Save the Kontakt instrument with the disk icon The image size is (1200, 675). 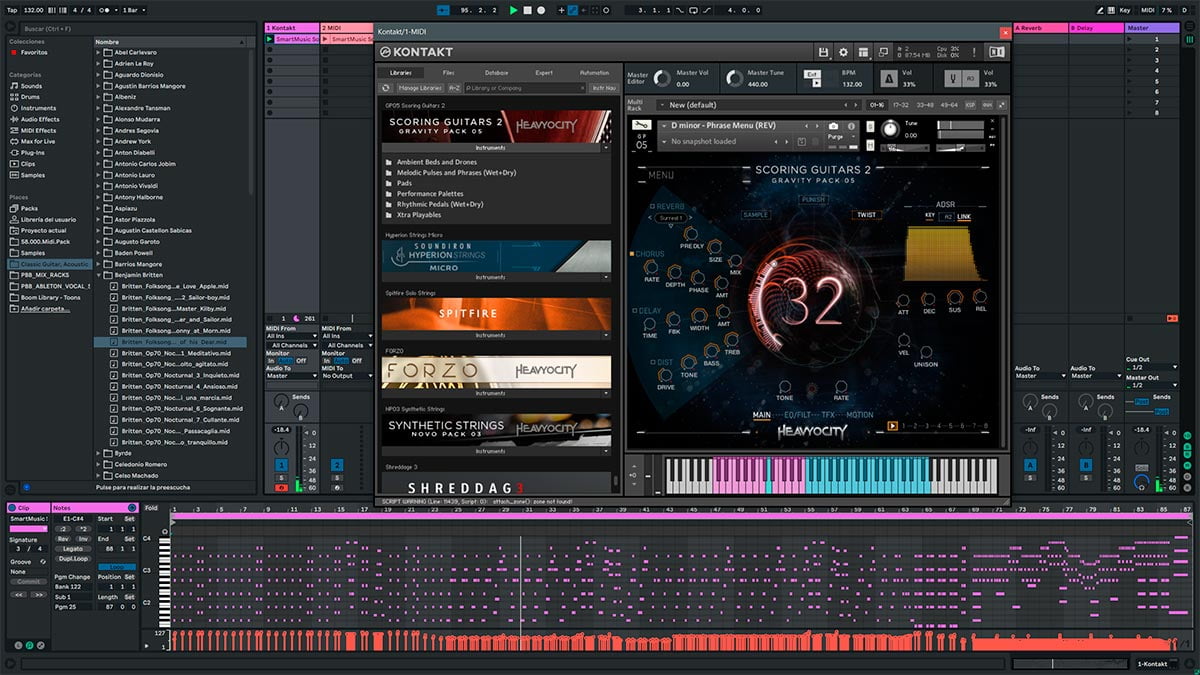coord(823,52)
